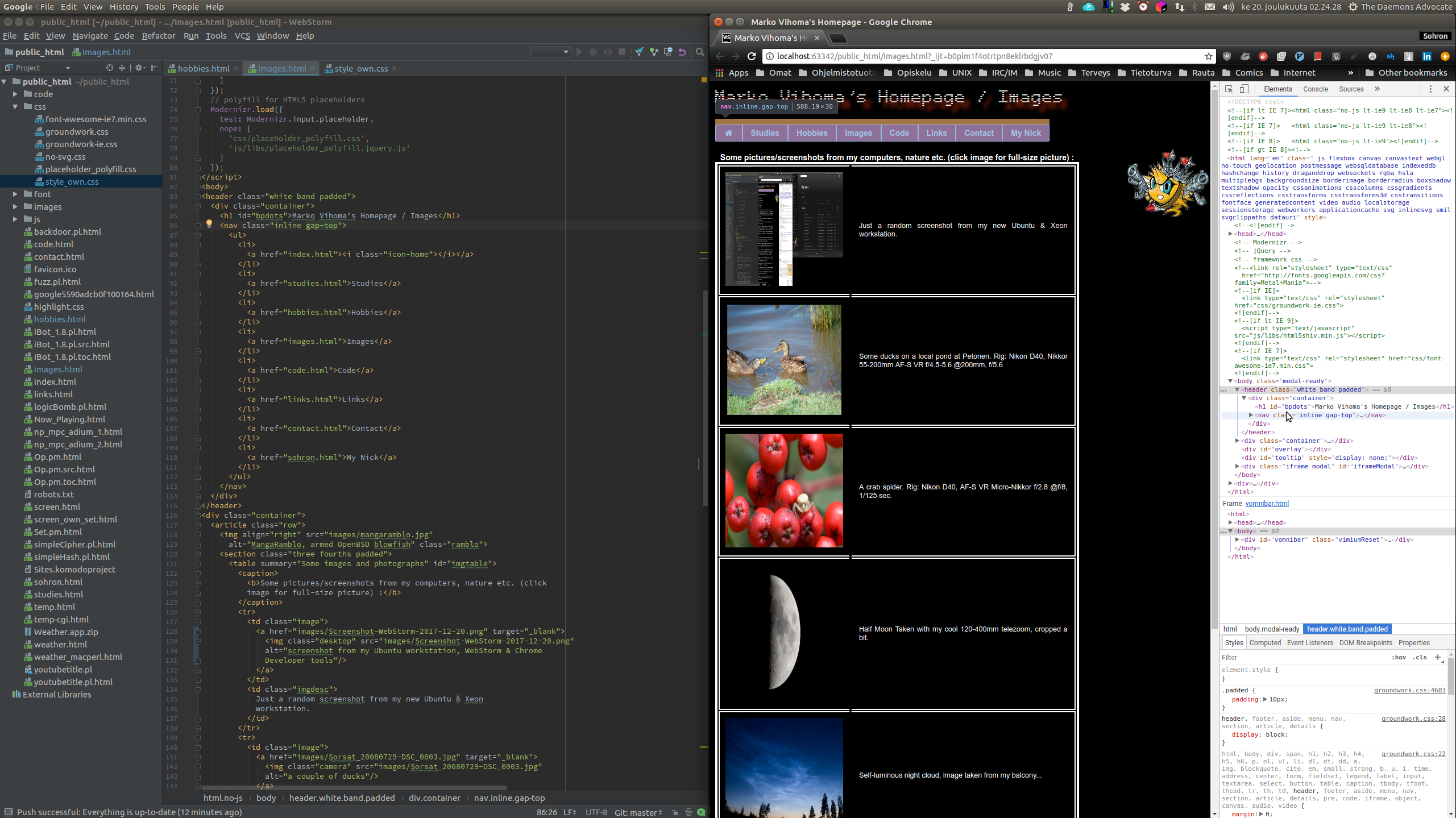1456x818 pixels.
Task: Switch to DevTools Console tab
Action: coord(1315,89)
